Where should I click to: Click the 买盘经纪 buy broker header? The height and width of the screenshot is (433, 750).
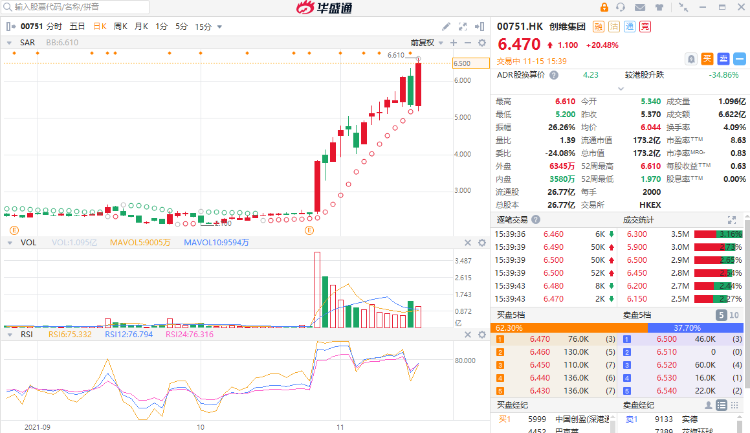[512, 405]
